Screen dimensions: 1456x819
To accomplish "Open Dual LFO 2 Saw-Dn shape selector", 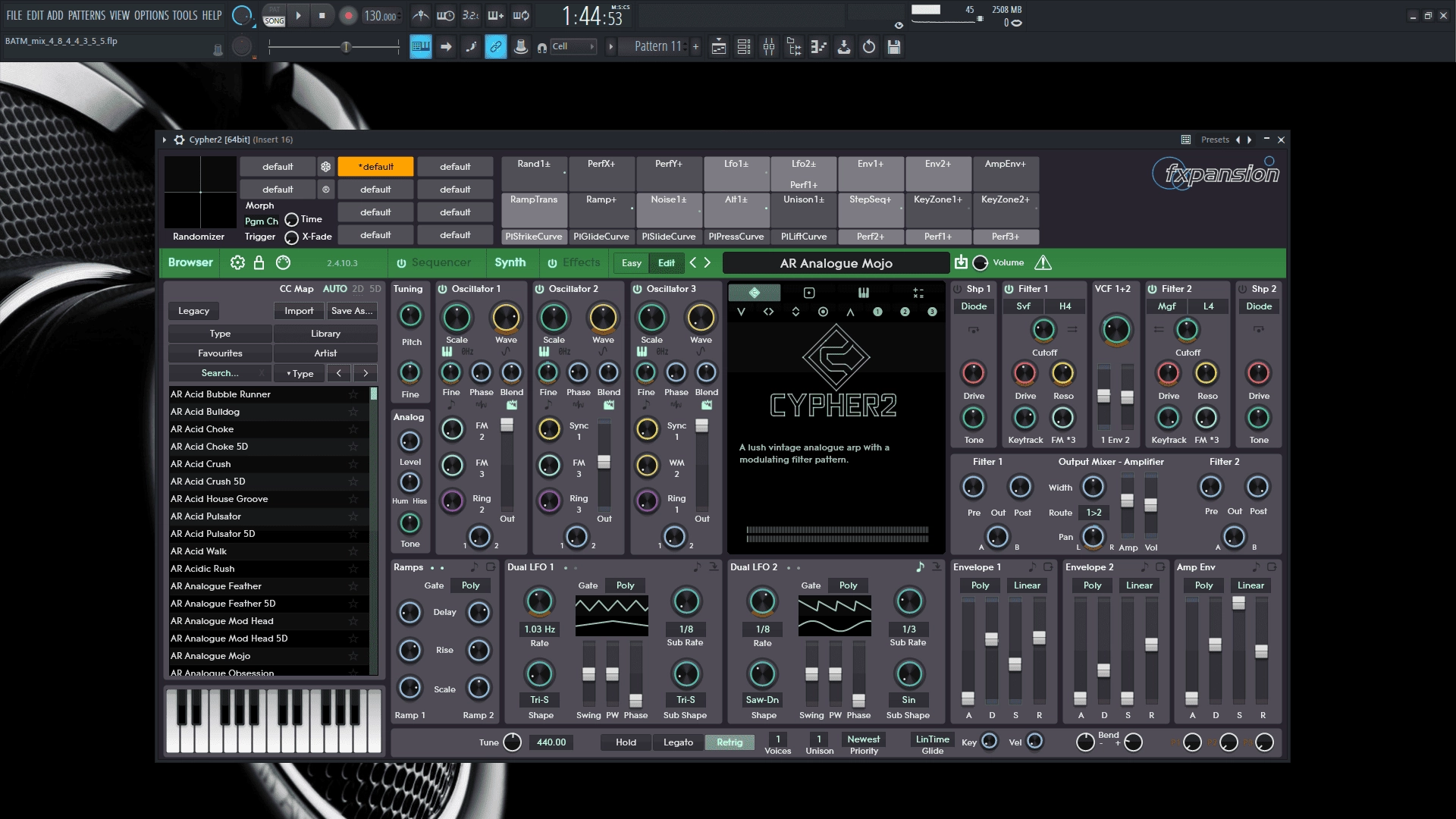I will click(x=762, y=700).
